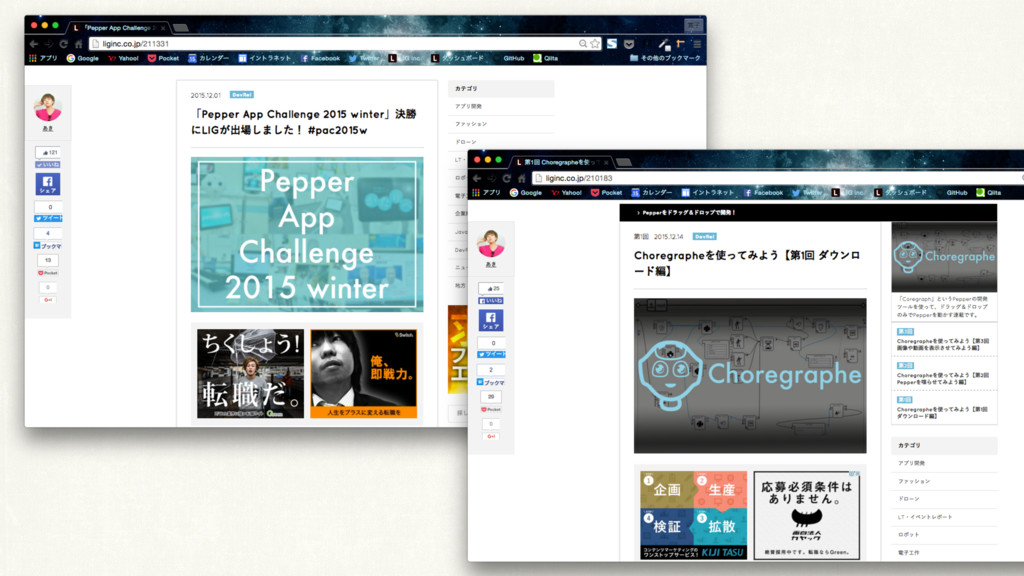1024x576 pixels.
Task: Open KIJI TASU 企画 生産 検証 拡散 advertisement
Action: point(694,515)
